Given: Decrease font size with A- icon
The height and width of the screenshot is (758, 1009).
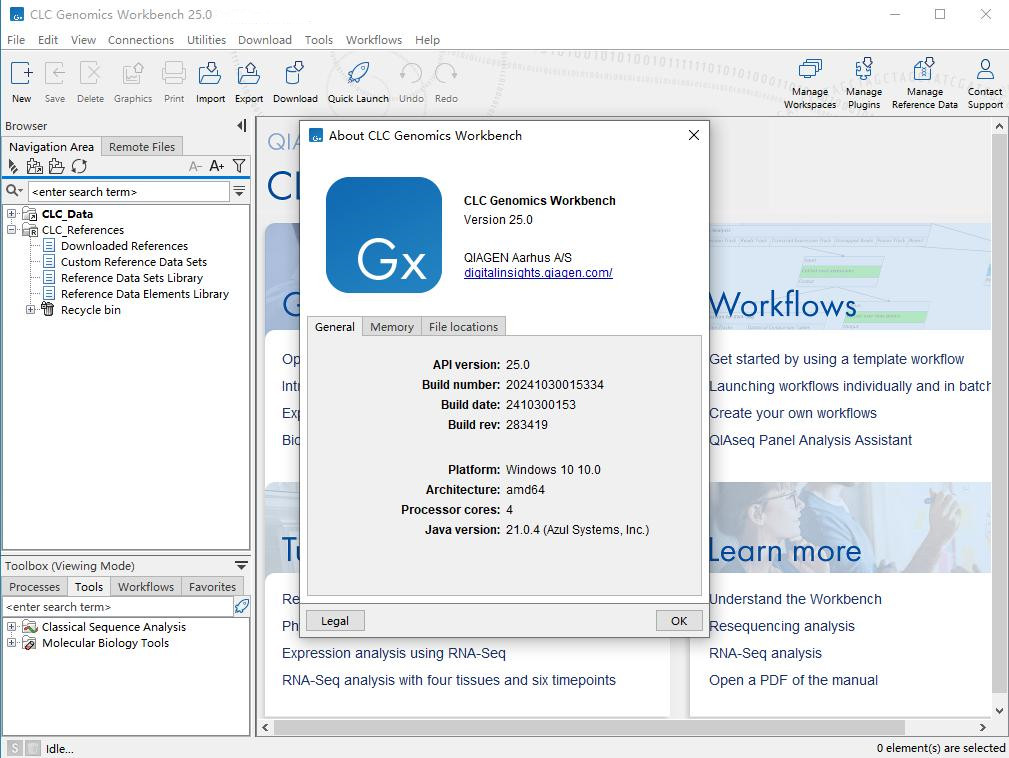Looking at the screenshot, I should point(195,167).
